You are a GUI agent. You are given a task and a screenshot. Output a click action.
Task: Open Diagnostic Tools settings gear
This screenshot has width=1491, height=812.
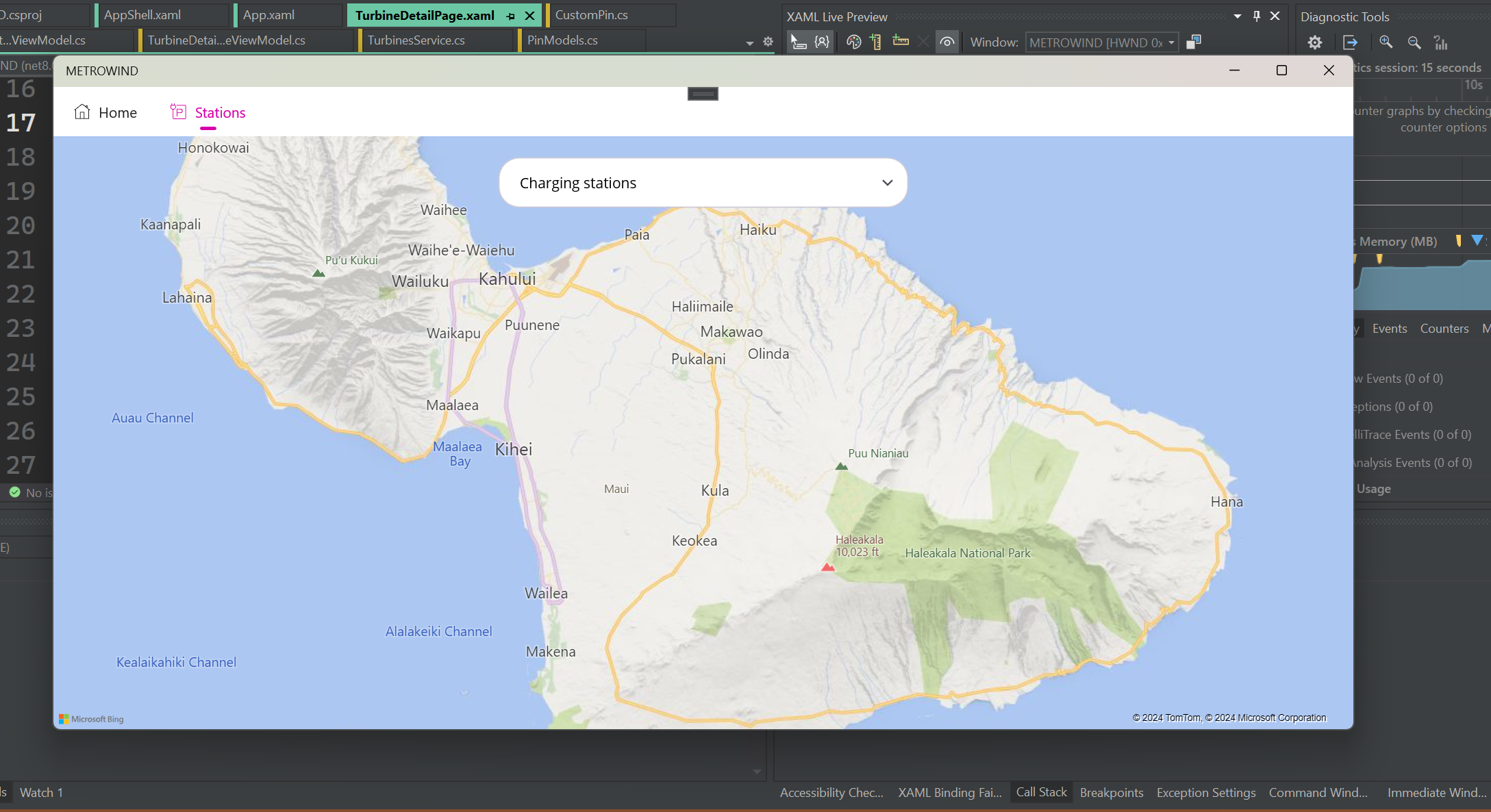click(1314, 43)
